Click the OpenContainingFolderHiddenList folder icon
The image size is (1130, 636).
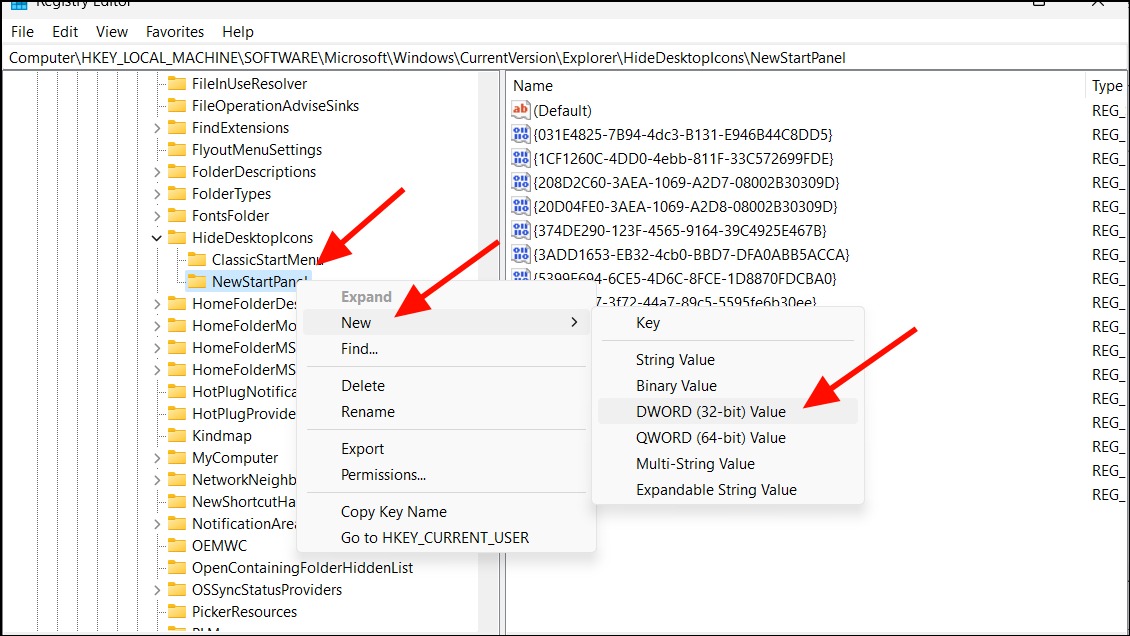tap(177, 568)
